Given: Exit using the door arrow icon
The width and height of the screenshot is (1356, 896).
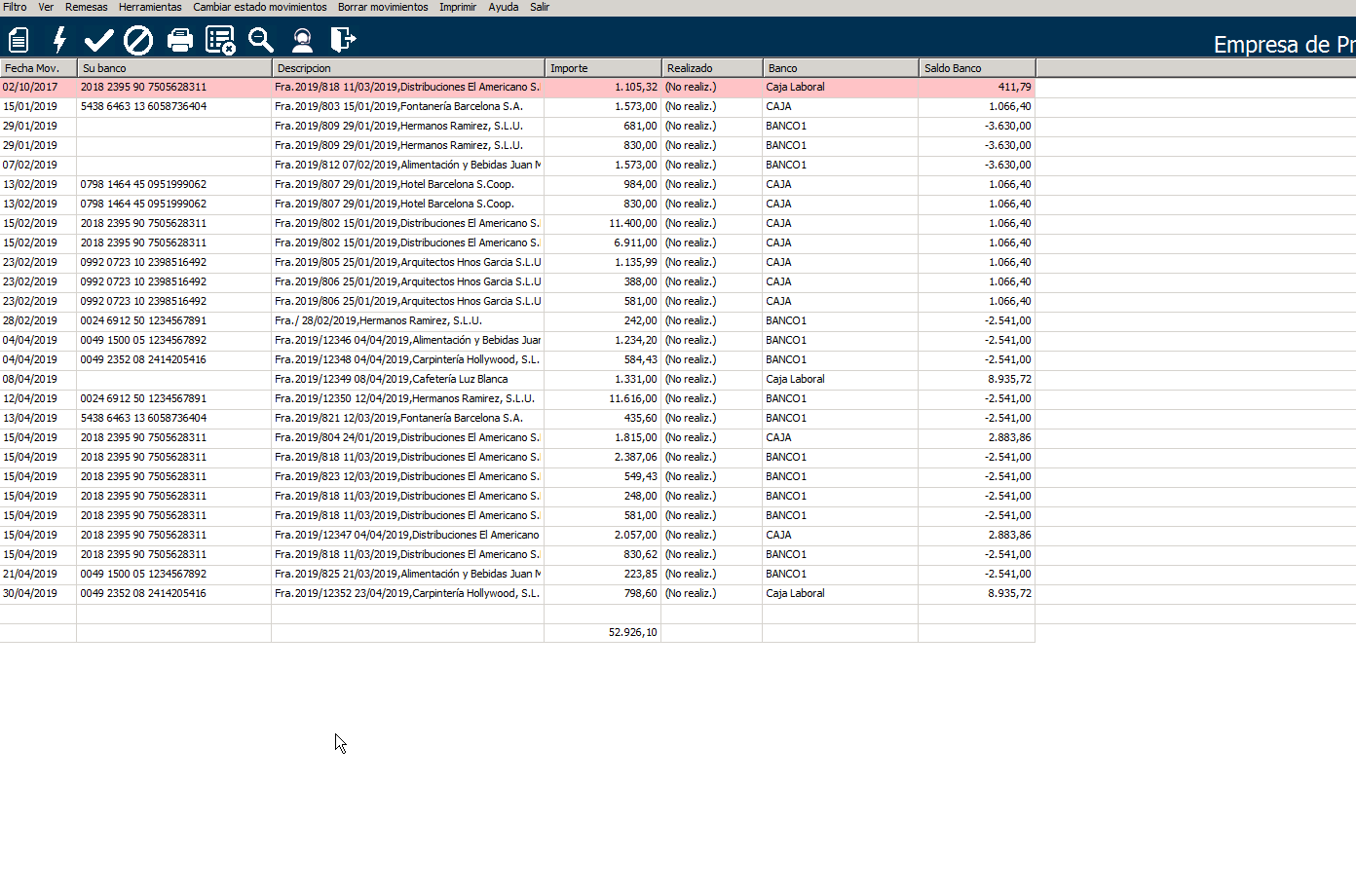Looking at the screenshot, I should click(343, 40).
